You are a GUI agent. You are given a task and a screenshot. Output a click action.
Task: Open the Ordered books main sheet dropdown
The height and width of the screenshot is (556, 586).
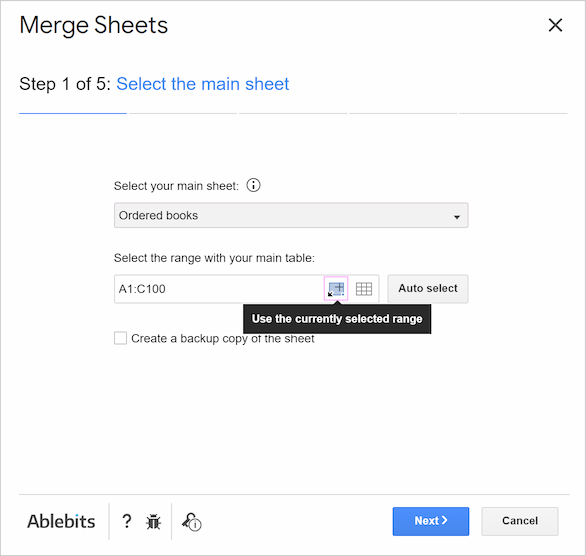(x=291, y=215)
